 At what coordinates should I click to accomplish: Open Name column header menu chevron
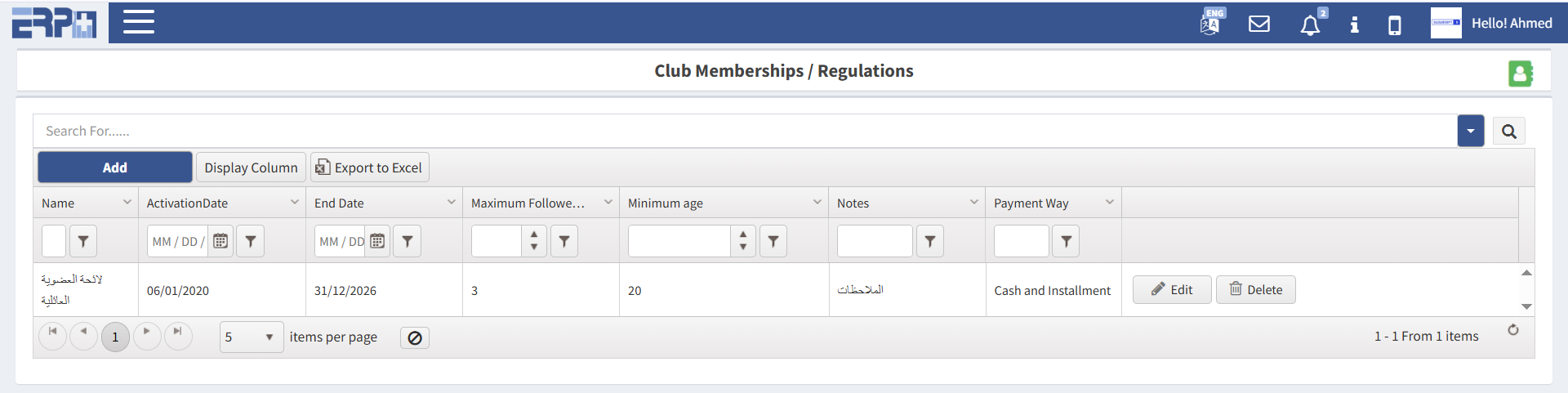(x=127, y=202)
